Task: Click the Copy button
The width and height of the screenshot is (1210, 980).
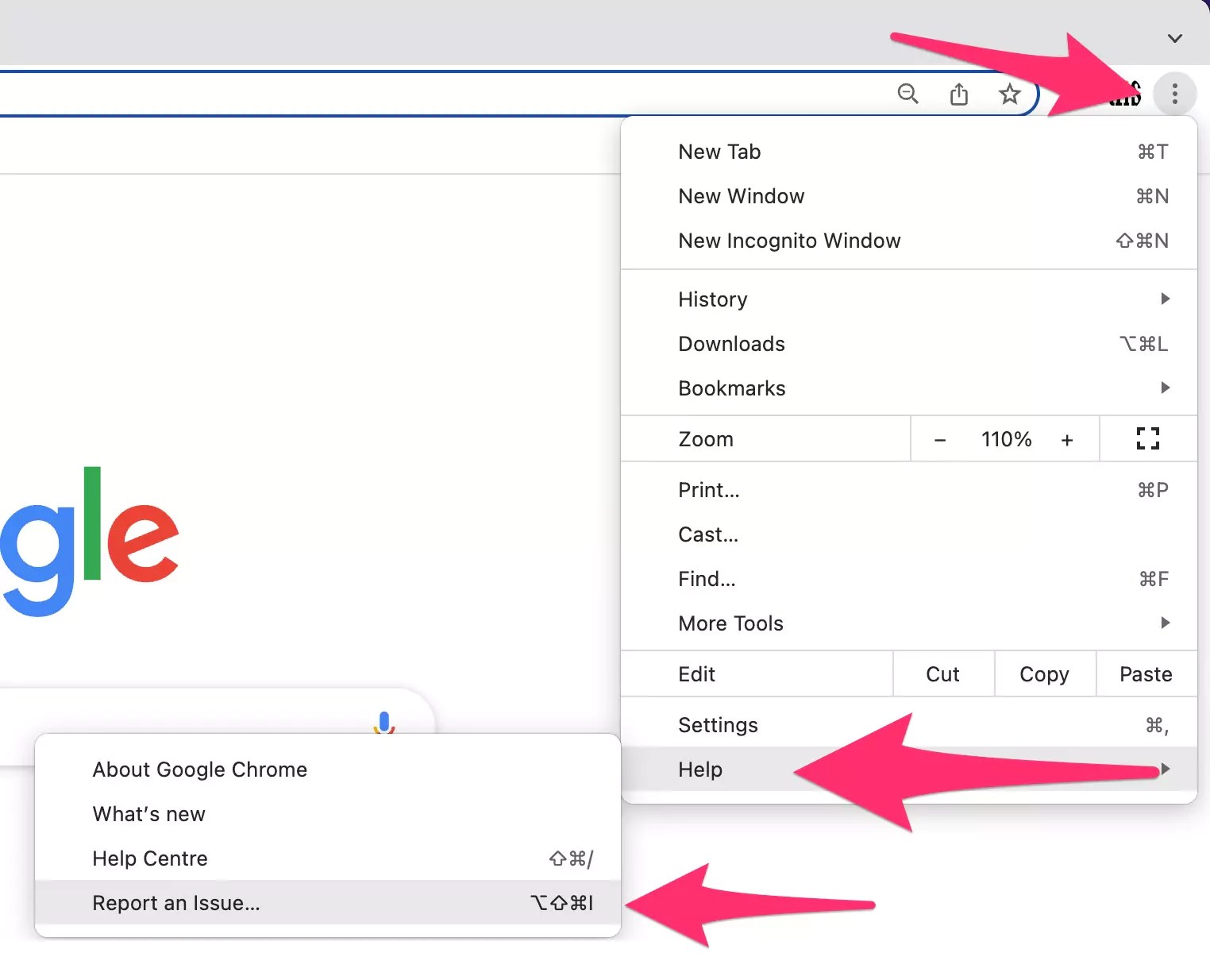Action: pos(1044,673)
